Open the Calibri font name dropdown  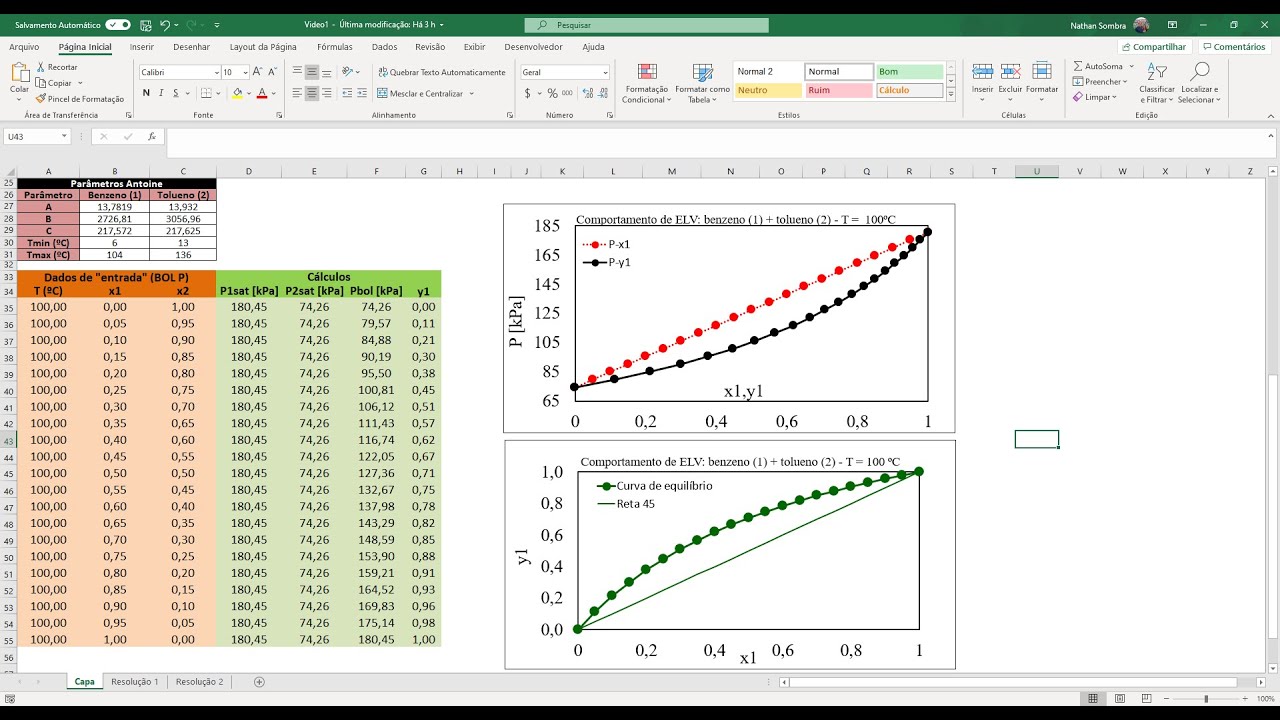click(217, 72)
